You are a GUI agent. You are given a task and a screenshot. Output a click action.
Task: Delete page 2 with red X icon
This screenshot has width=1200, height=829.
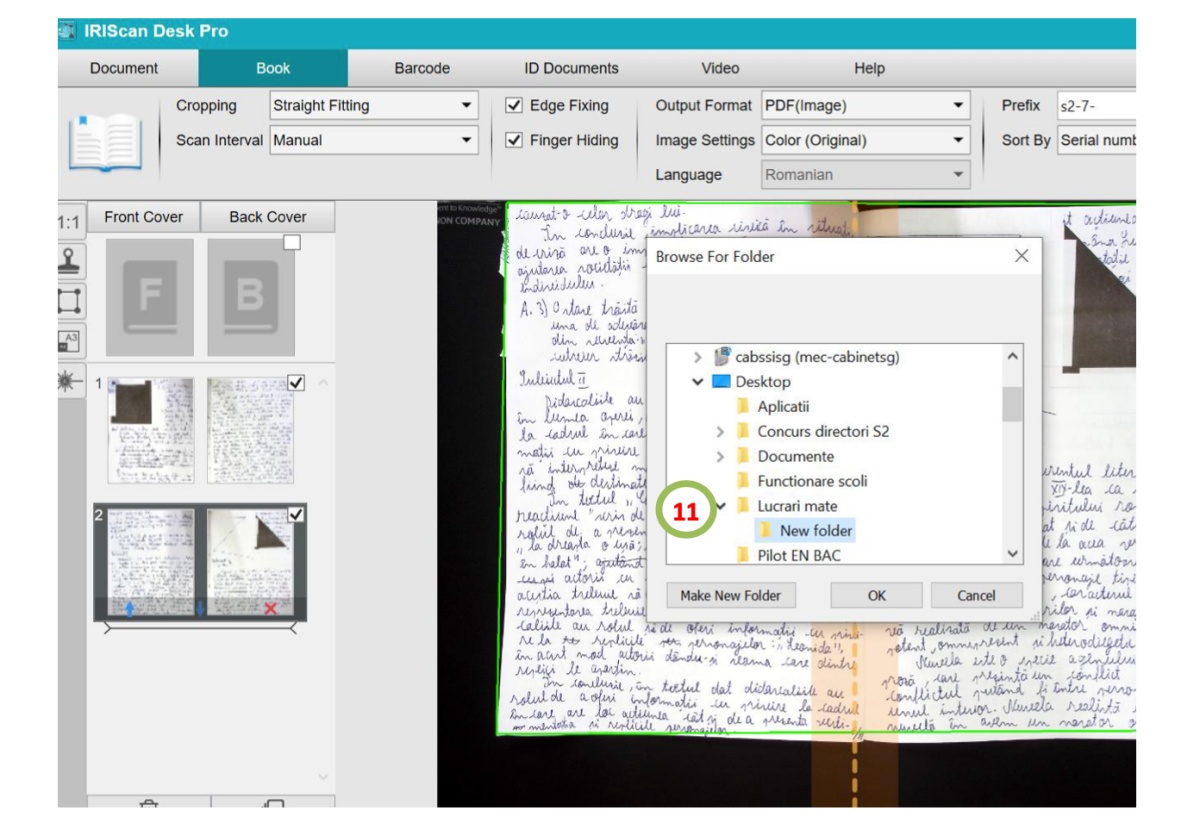270,608
